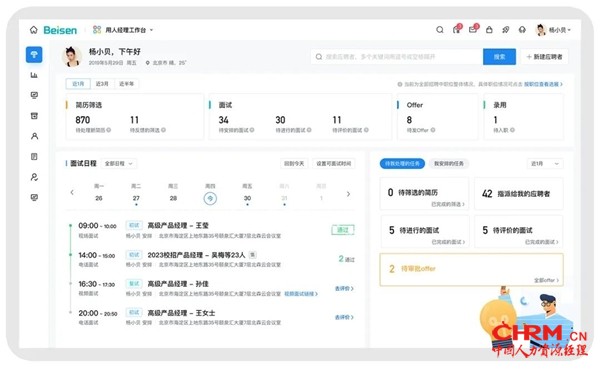
Task: Click the 设置可面试时间 button
Action: (334, 163)
